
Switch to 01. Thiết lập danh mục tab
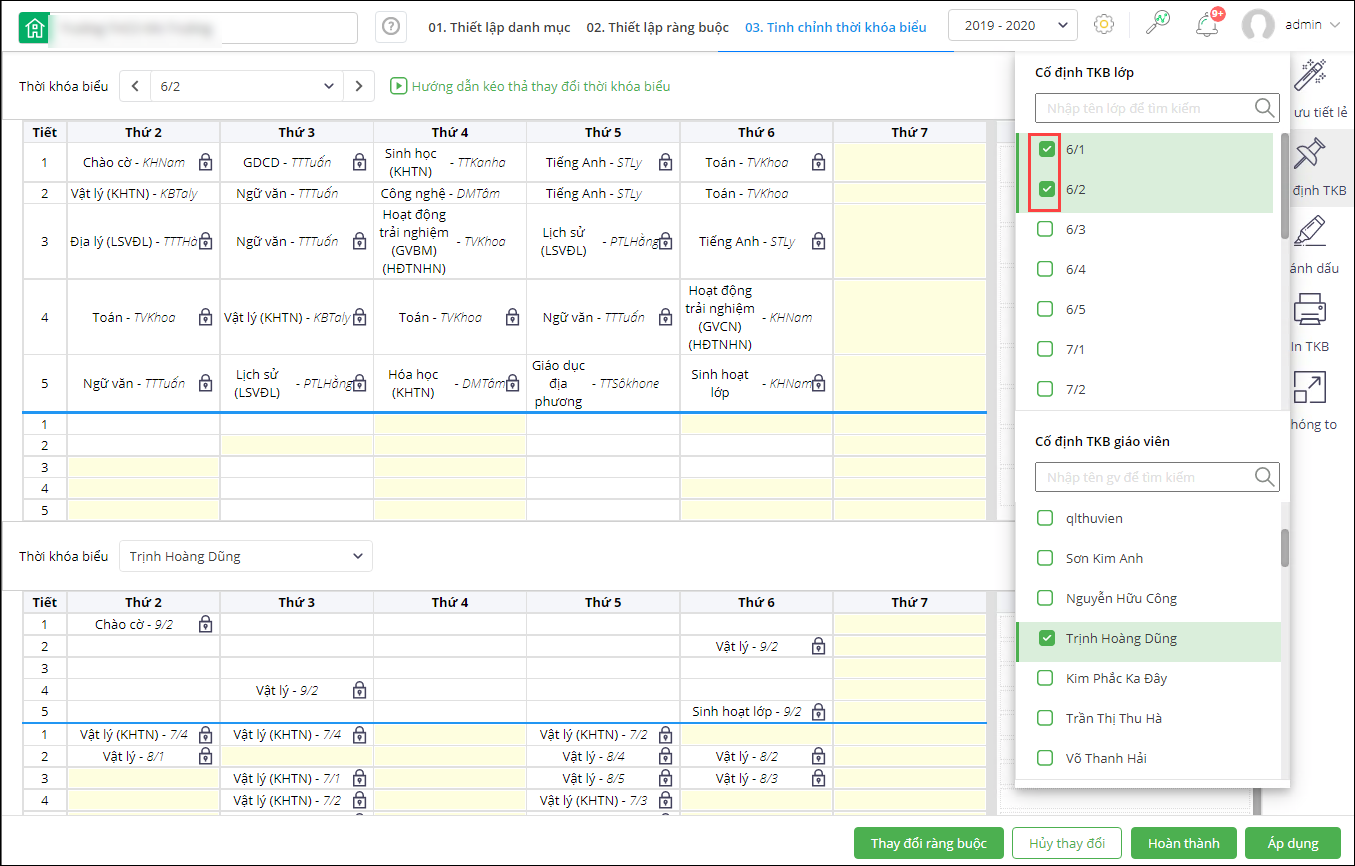pos(499,27)
